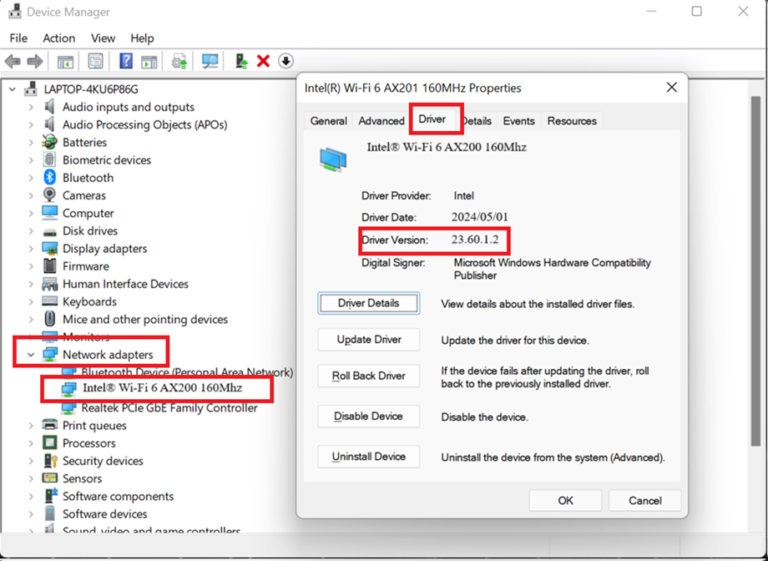
Task: Click the Forward arrow toolbar icon
Action: pyautogui.click(x=35, y=62)
